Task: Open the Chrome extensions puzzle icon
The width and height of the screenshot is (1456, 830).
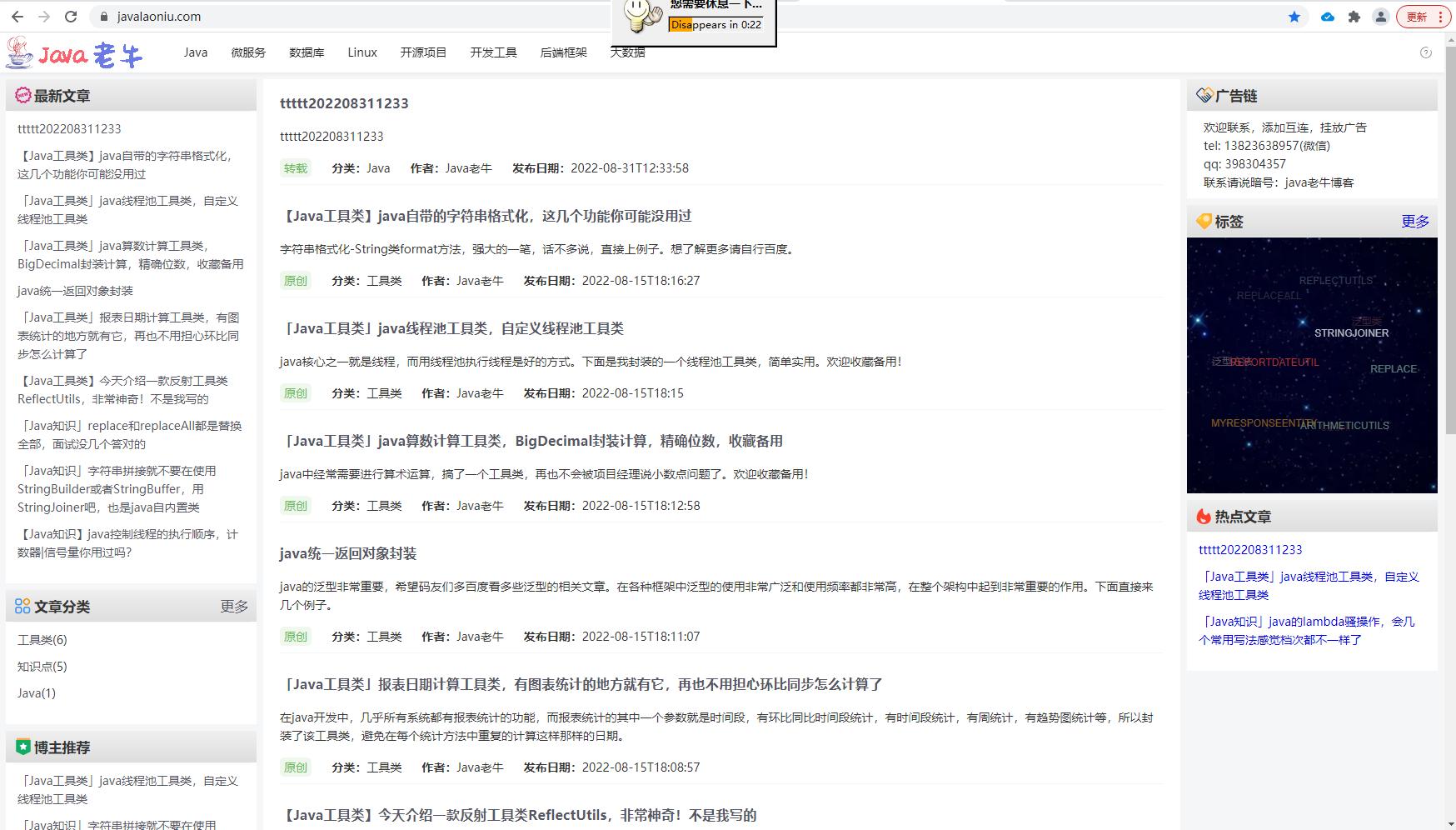Action: [x=1354, y=16]
